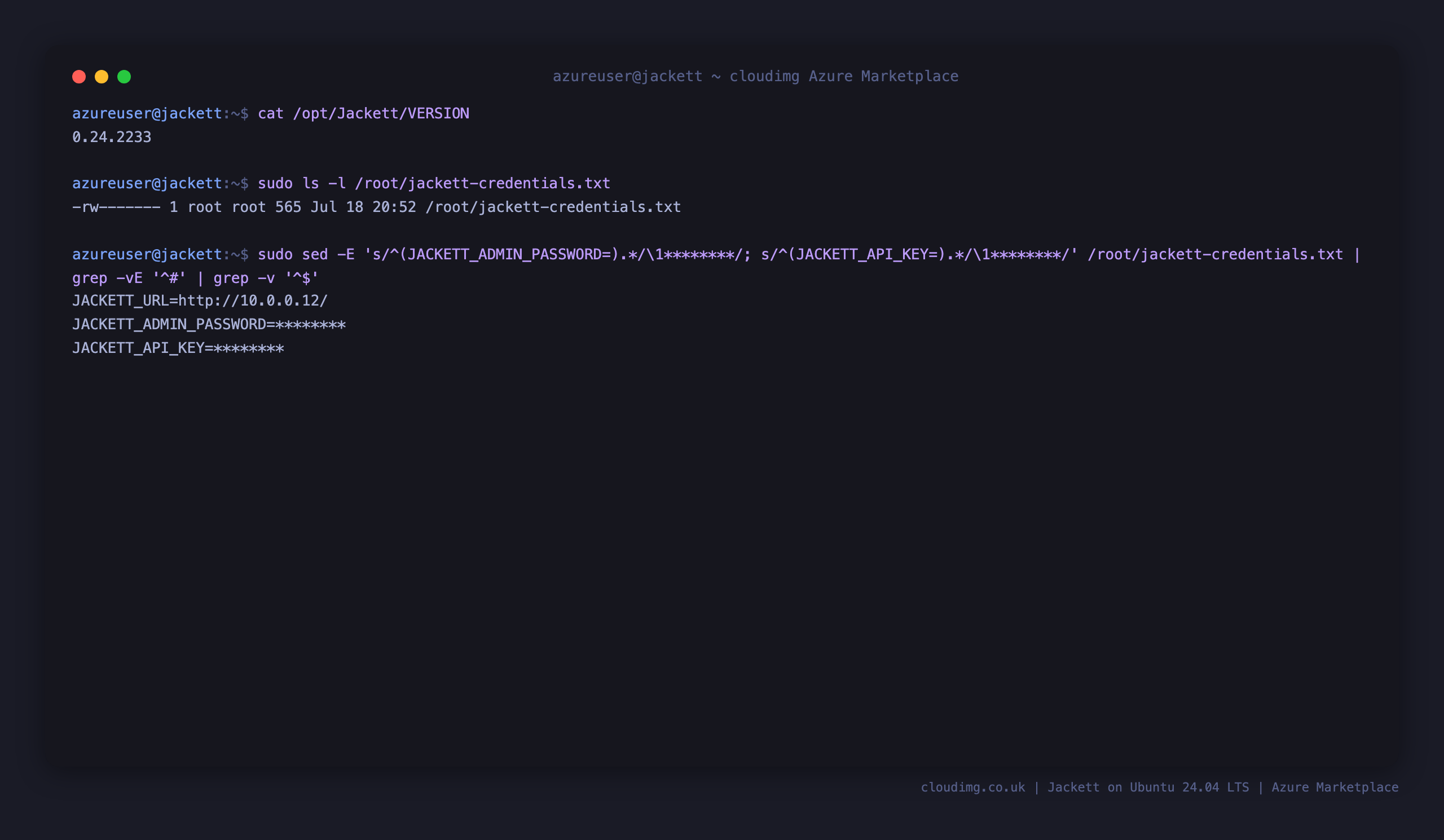Click the command 'sudo ls -l /root/jackett-credentials.txt'
Viewport: 1444px width, 840px height.
(x=434, y=183)
